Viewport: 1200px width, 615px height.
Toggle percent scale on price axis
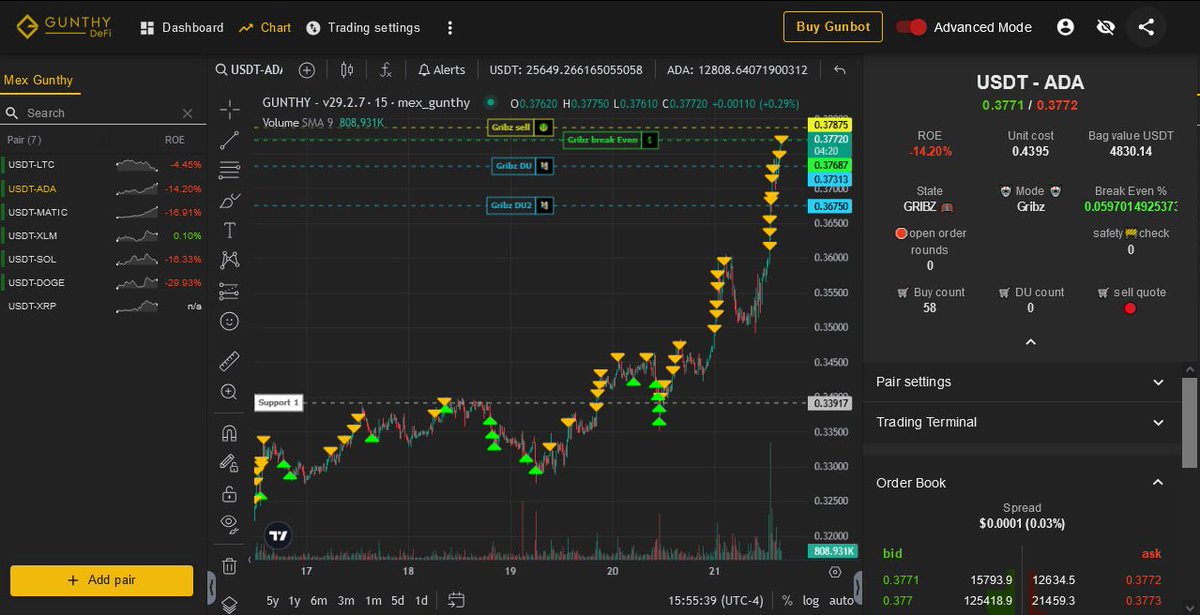pos(787,601)
